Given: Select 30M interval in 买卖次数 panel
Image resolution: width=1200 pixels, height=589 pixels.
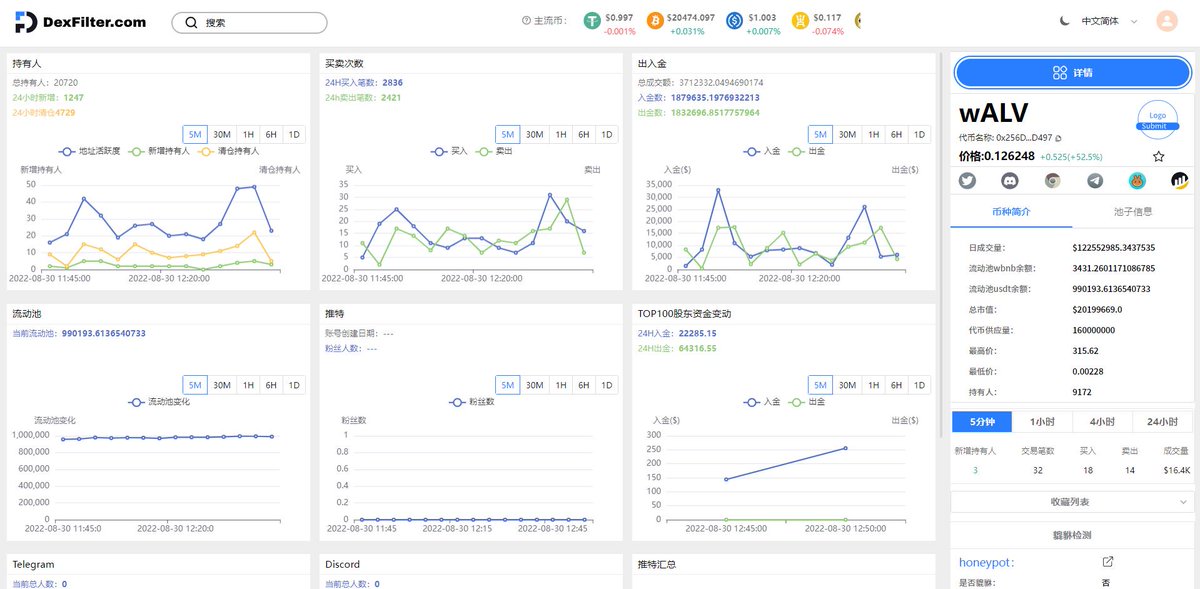Looking at the screenshot, I should tap(534, 134).
